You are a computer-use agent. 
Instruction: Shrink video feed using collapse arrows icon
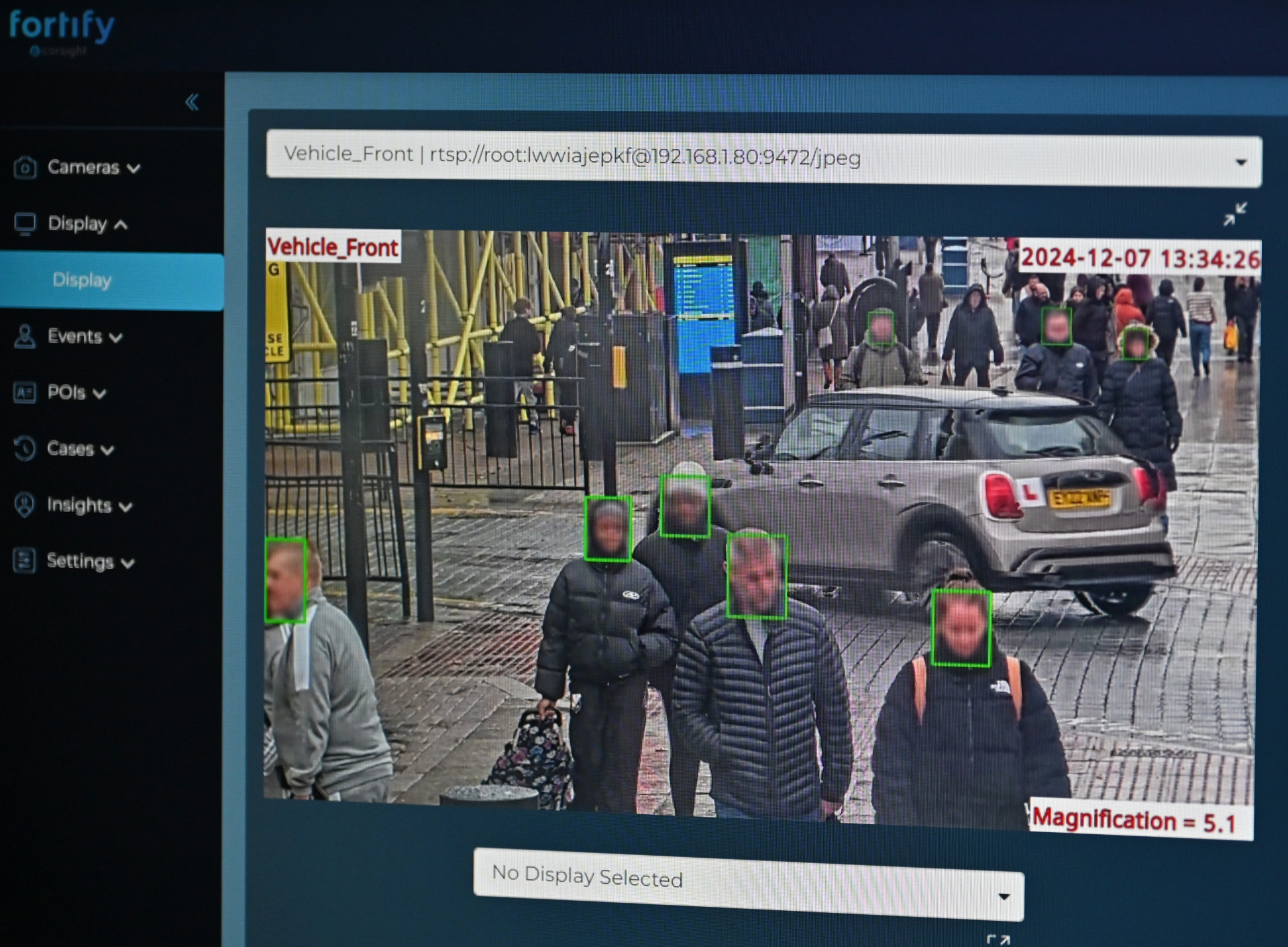1234,214
